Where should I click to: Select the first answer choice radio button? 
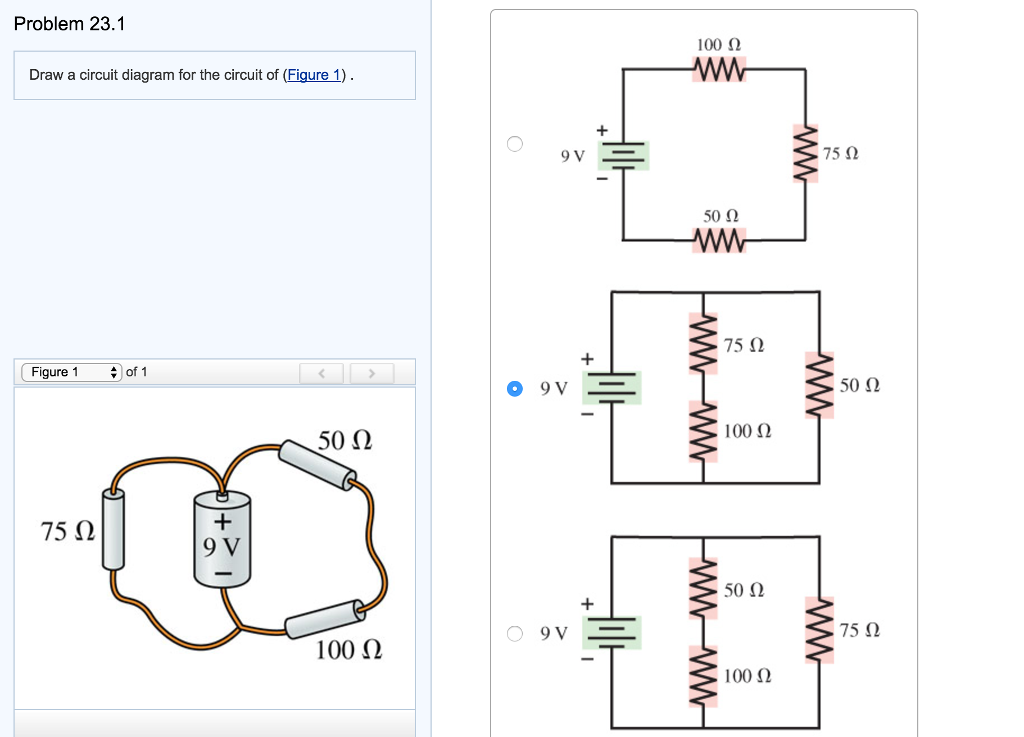click(x=514, y=143)
